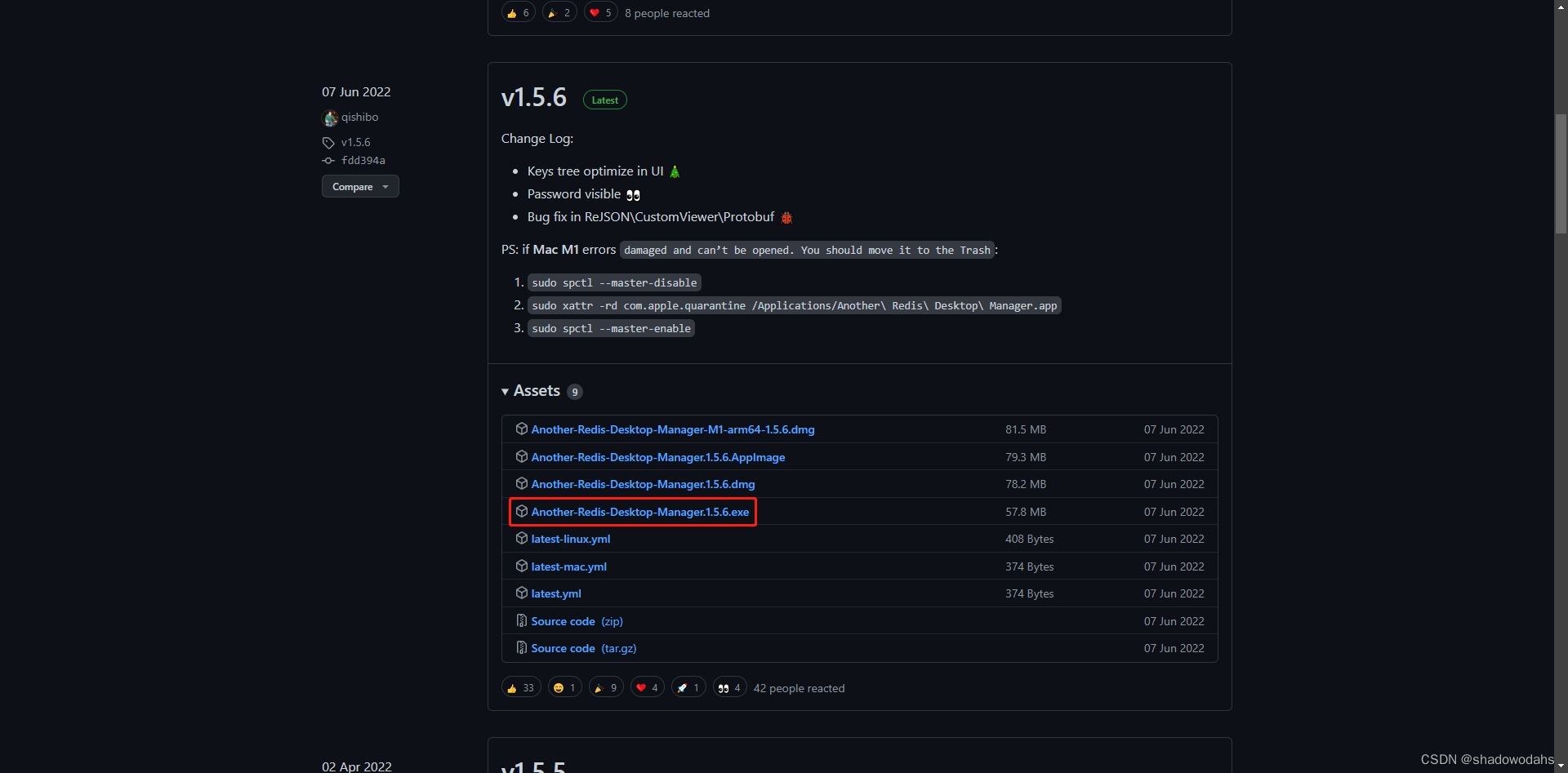Click "42 people reacted" text
This screenshot has height=773, width=1568.
point(799,688)
